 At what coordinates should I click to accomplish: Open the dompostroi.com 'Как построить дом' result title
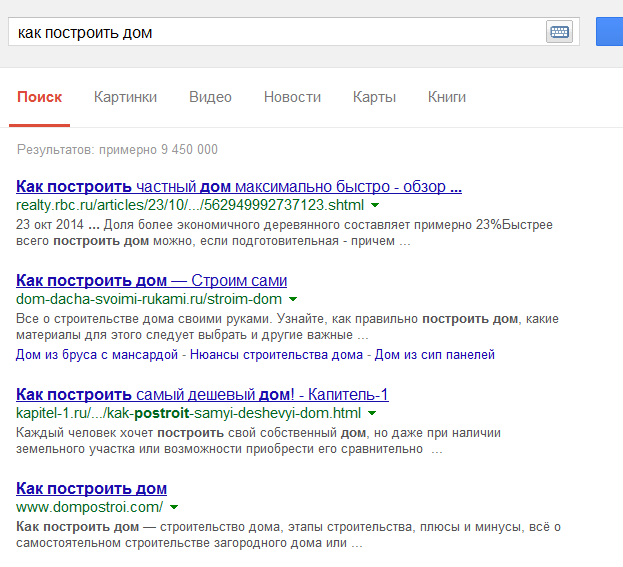(x=91, y=489)
